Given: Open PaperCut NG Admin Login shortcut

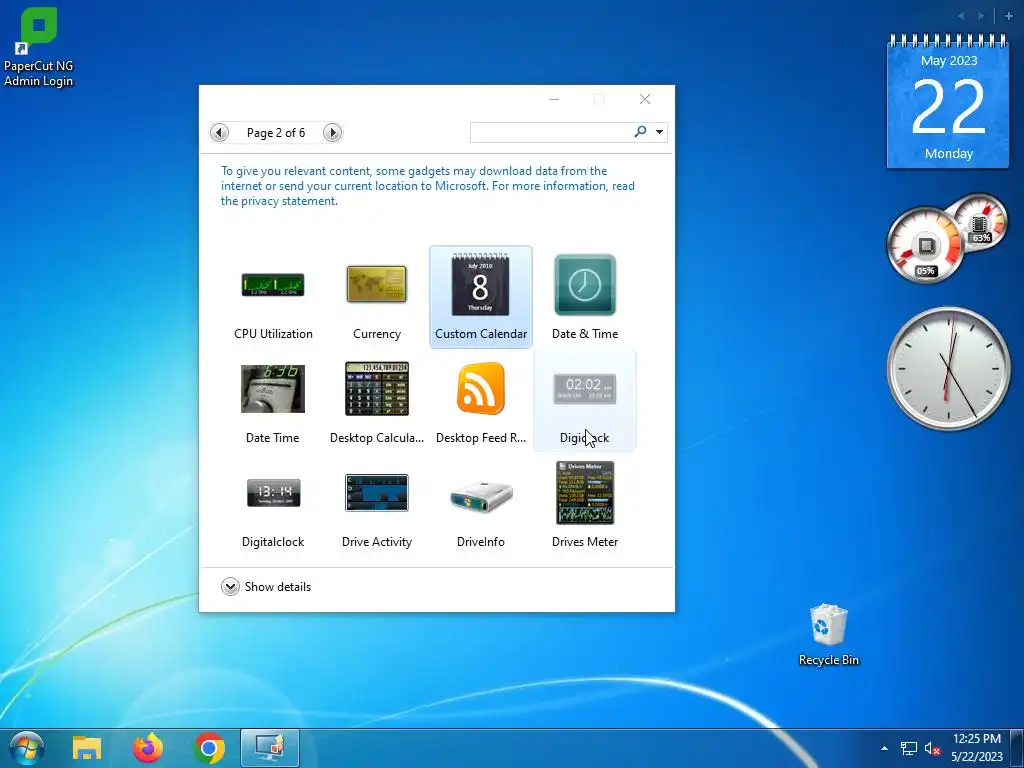Looking at the screenshot, I should click(x=39, y=47).
